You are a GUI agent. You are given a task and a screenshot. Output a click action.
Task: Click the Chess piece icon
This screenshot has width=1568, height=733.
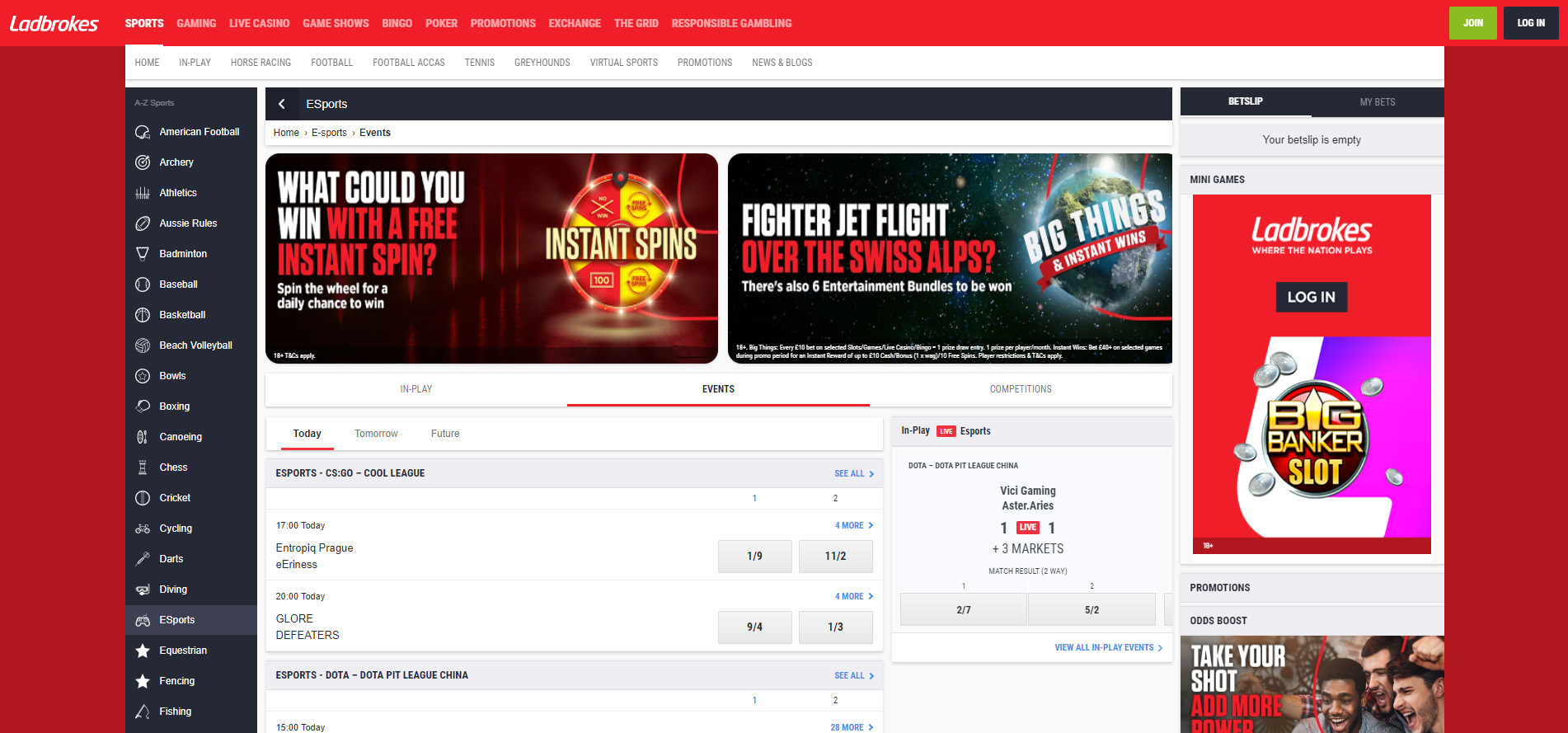[x=143, y=468]
